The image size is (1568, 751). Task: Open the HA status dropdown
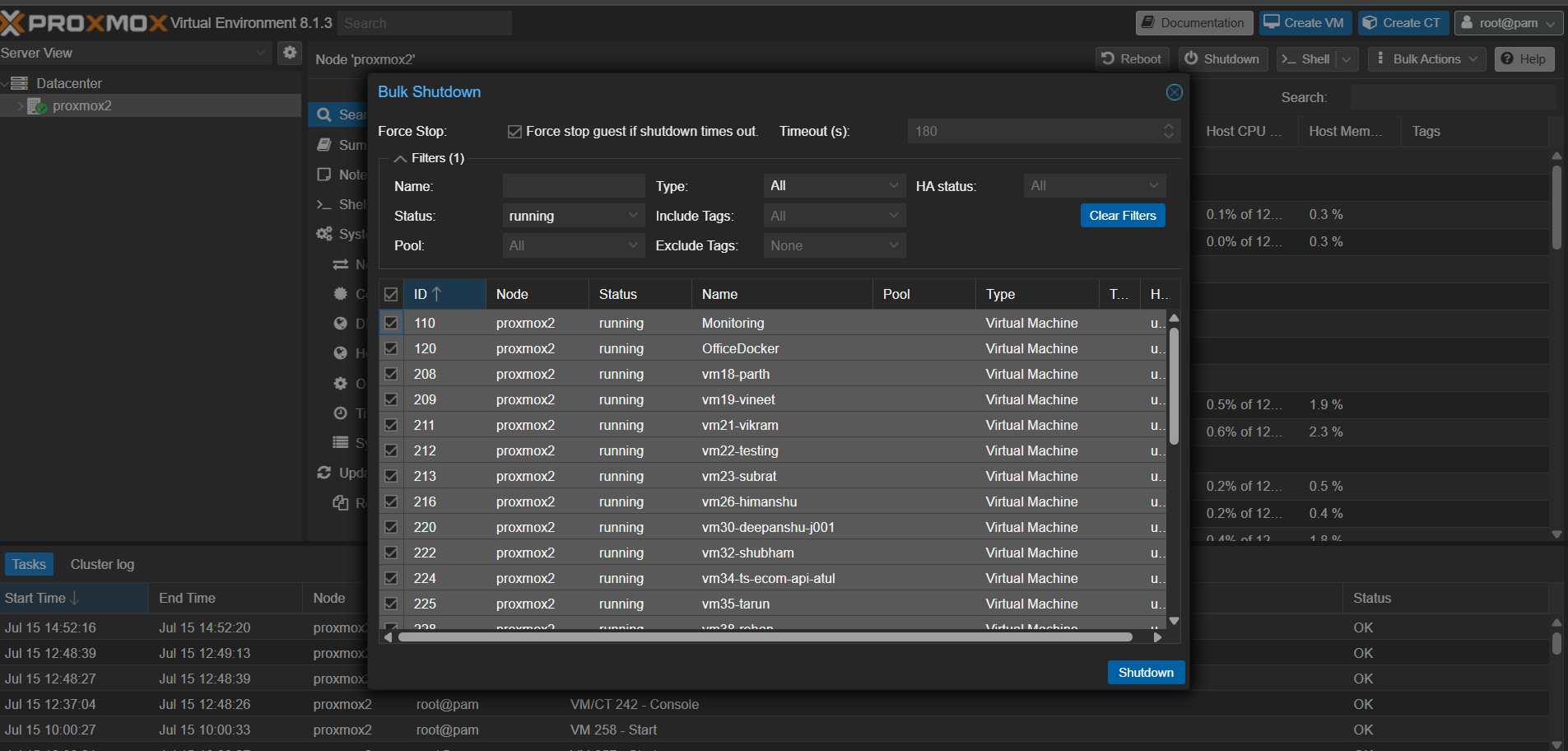(1154, 186)
